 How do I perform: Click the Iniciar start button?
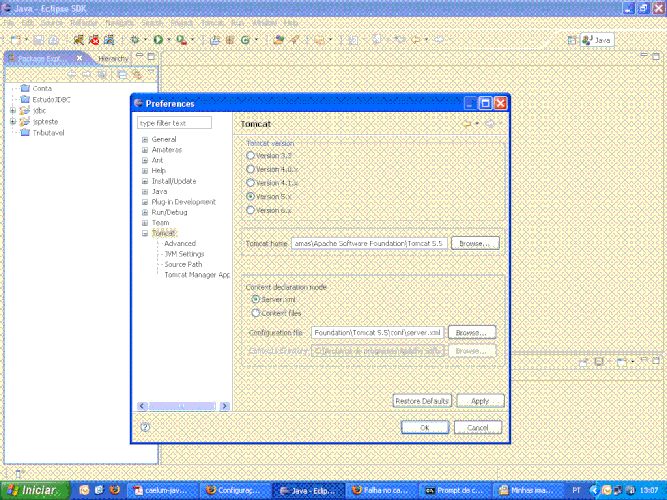[x=35, y=490]
